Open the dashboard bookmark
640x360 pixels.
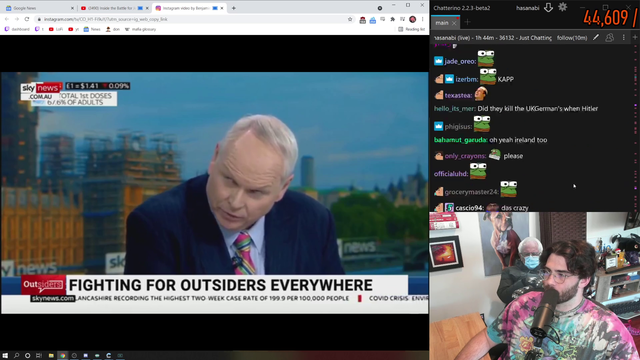[17, 29]
